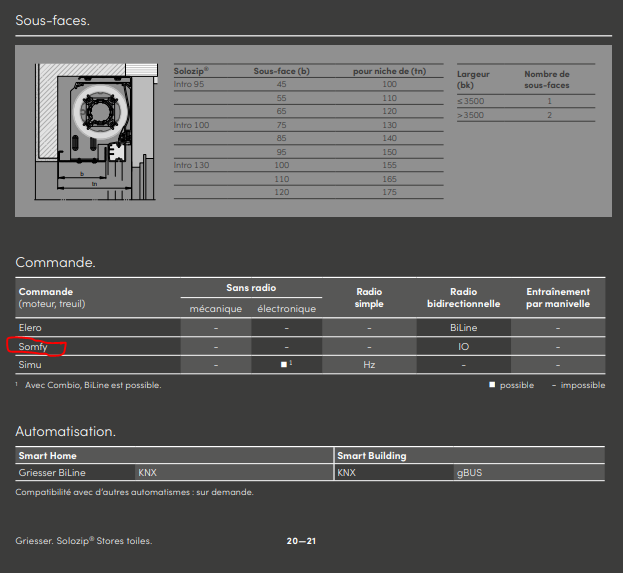Select the IO cell in the Somfy row
623x573 pixels.
(x=463, y=347)
